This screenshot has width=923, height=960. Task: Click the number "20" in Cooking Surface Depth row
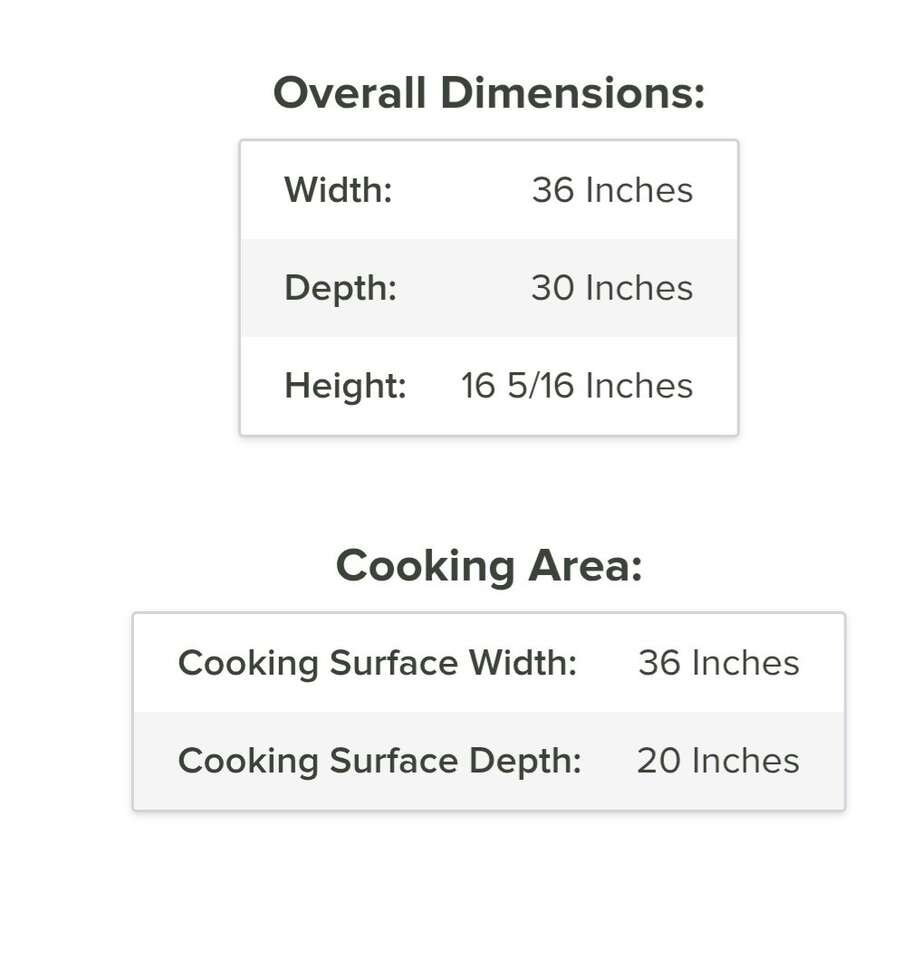click(x=658, y=761)
